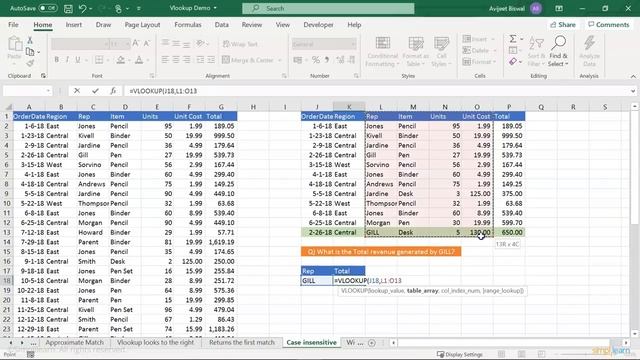Screen dimensions: 640x360
Task: Open the File menu
Action: [x=13, y=25]
